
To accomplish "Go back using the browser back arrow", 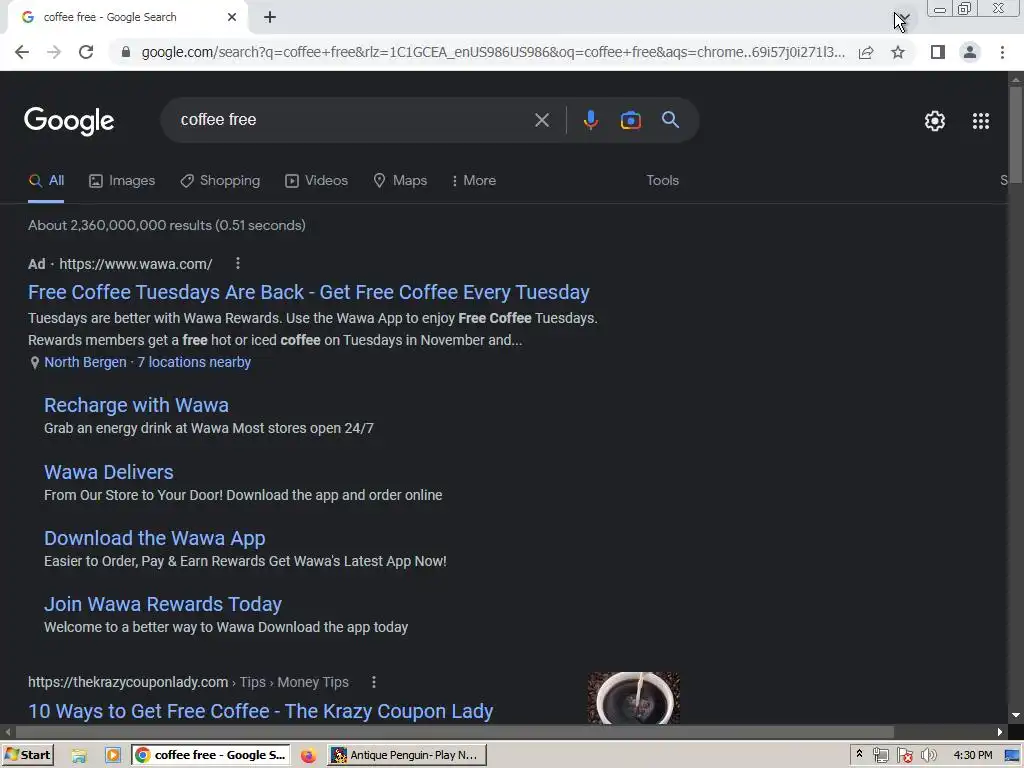I will click(x=22, y=52).
